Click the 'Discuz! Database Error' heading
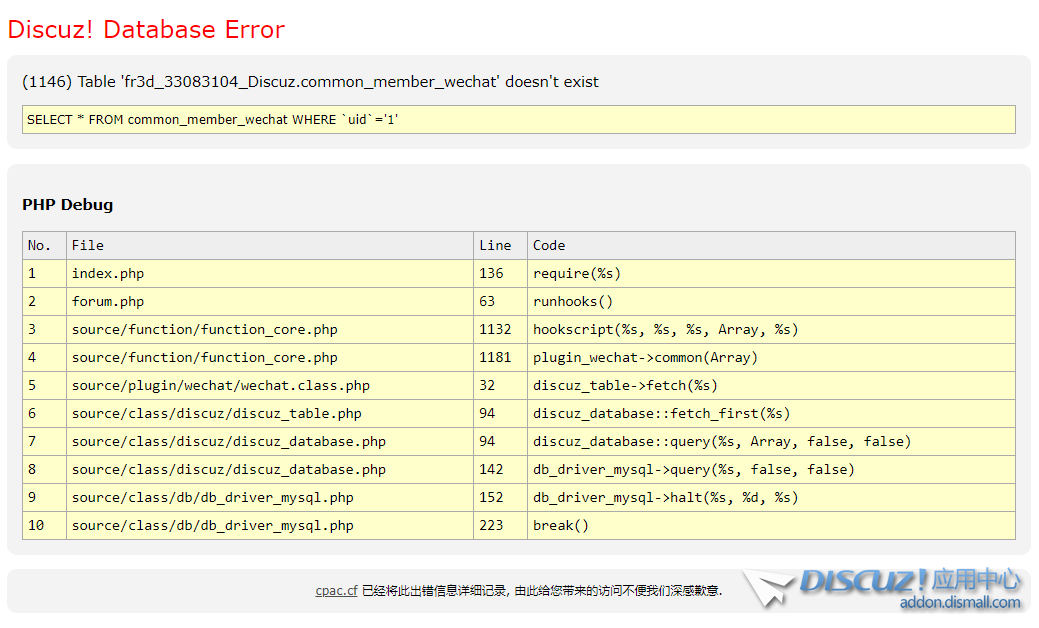 pyautogui.click(x=146, y=30)
